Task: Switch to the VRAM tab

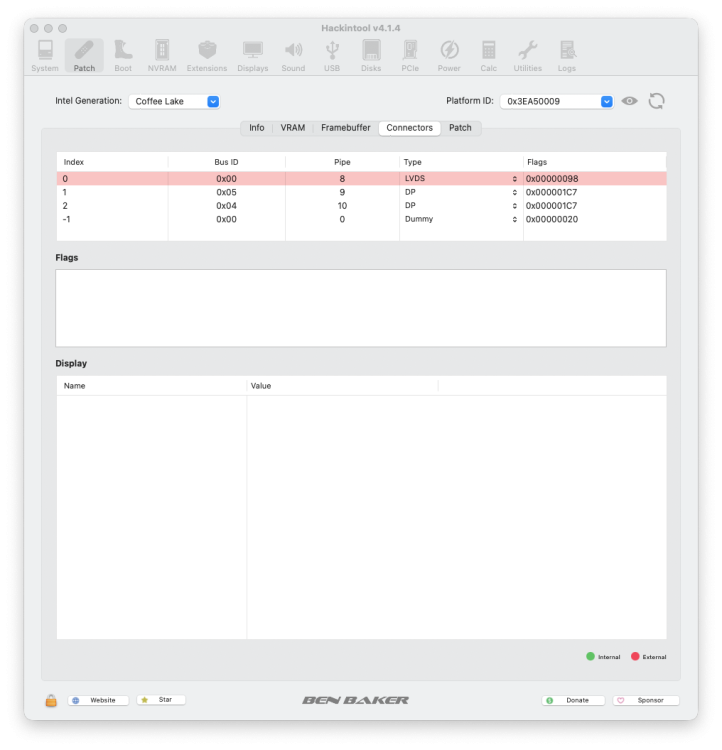Action: click(x=292, y=128)
